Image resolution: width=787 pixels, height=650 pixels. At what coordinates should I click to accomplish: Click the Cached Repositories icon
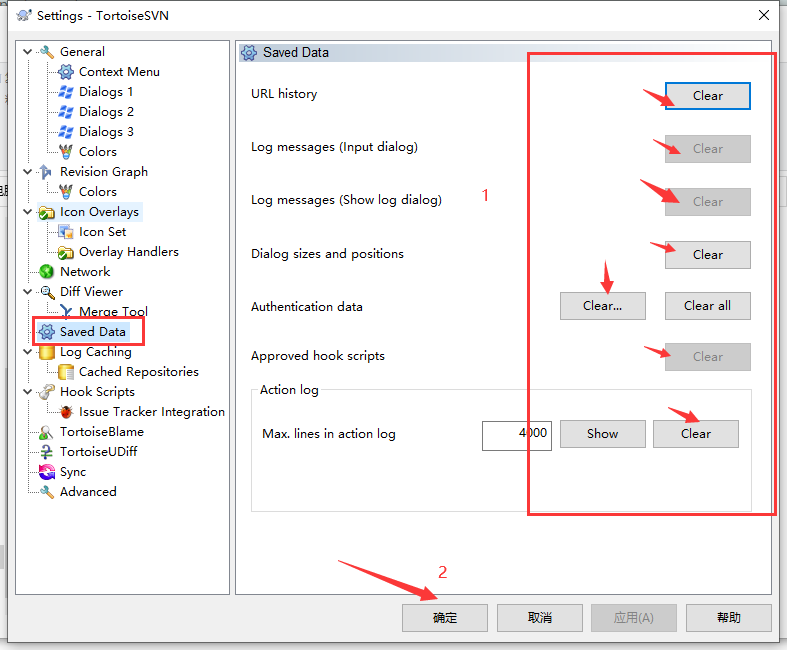coord(66,372)
